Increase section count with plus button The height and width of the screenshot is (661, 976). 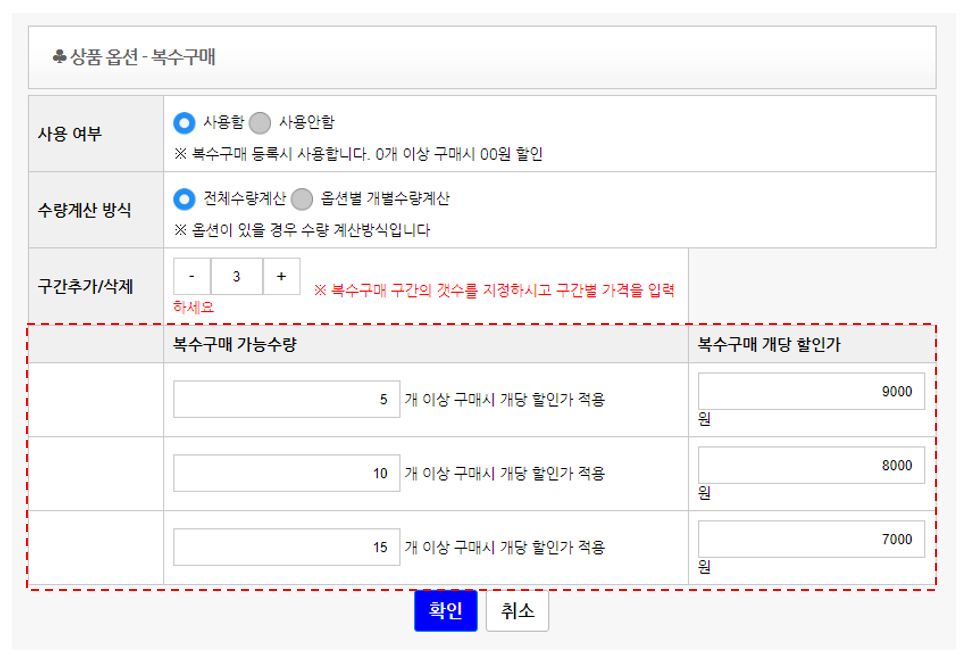(281, 276)
